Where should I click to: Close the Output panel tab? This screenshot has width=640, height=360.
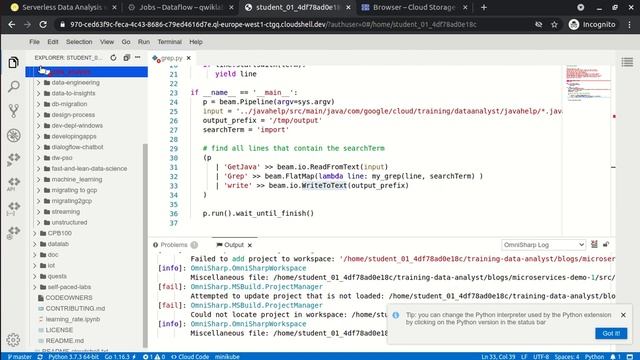pos(249,245)
